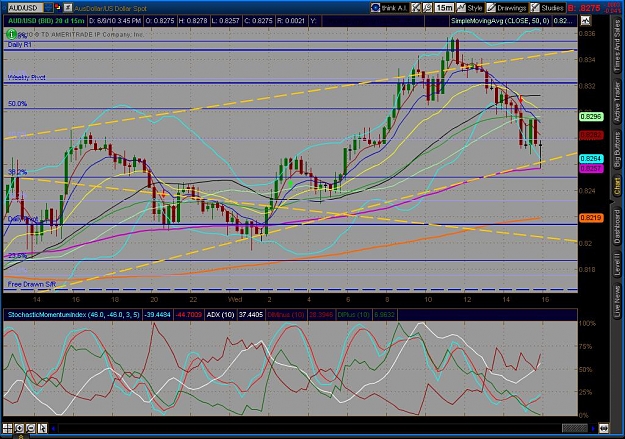Viewport: 625px width, 439px height.
Task: Click the chart settings icon above price axis
Action: point(585,20)
